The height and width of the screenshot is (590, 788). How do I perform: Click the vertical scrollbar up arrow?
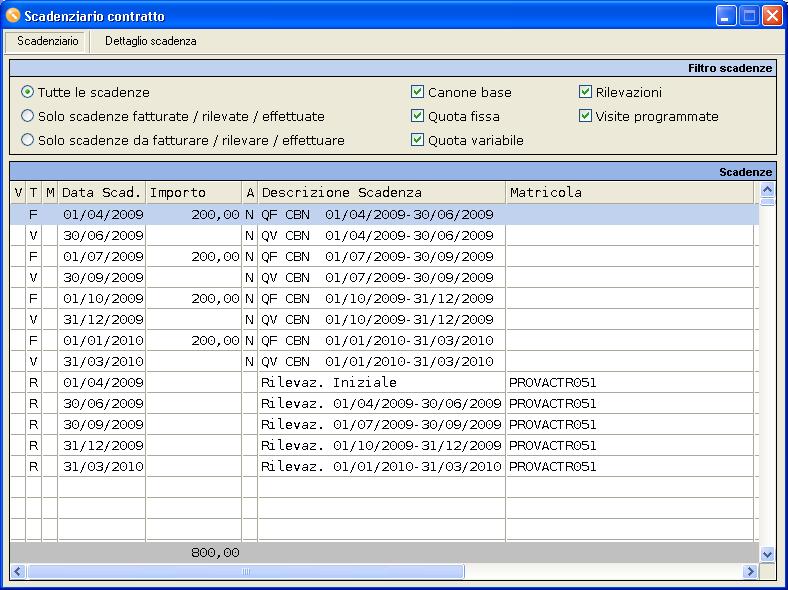(x=767, y=189)
